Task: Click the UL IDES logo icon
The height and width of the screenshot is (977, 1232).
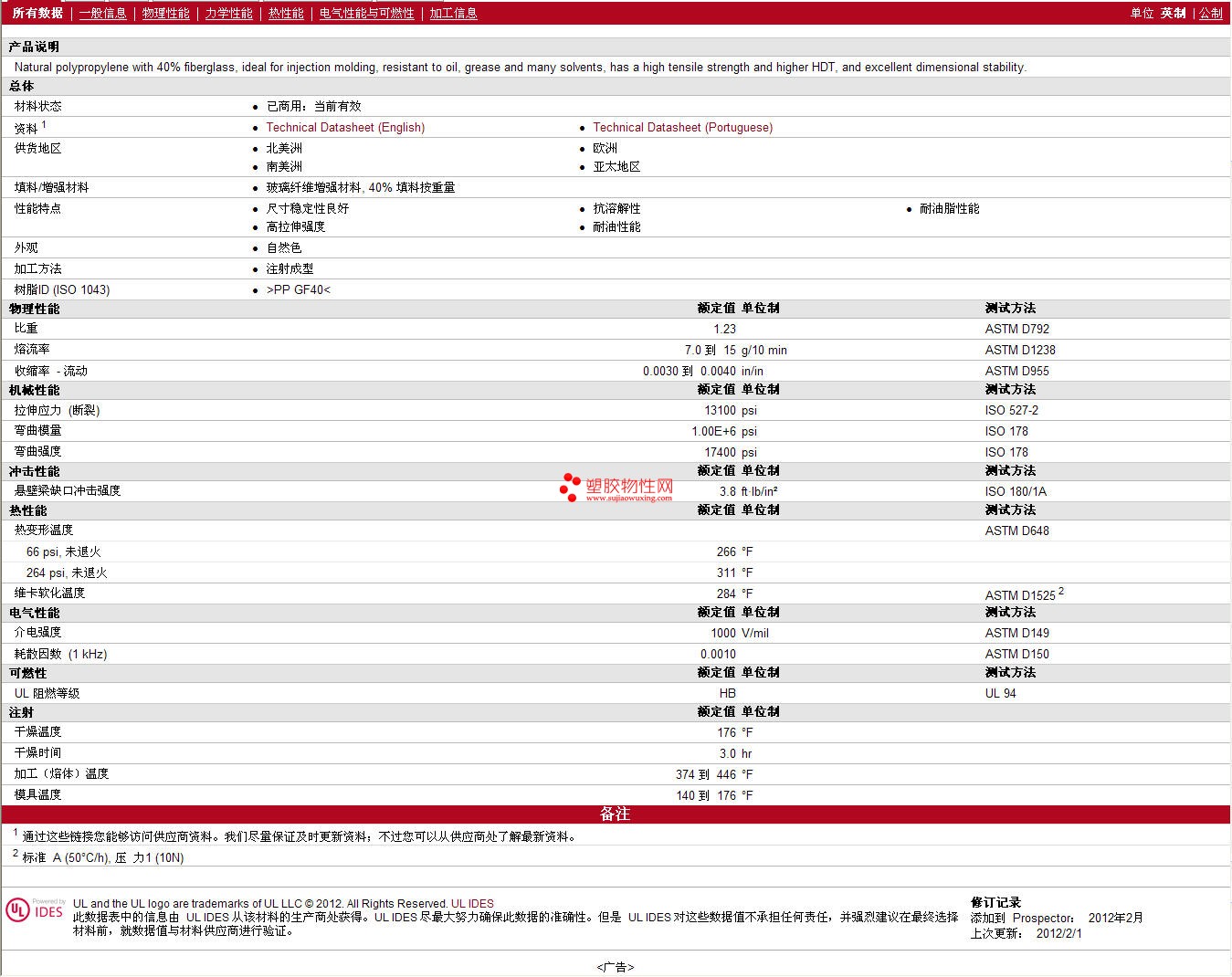Action: [35, 910]
